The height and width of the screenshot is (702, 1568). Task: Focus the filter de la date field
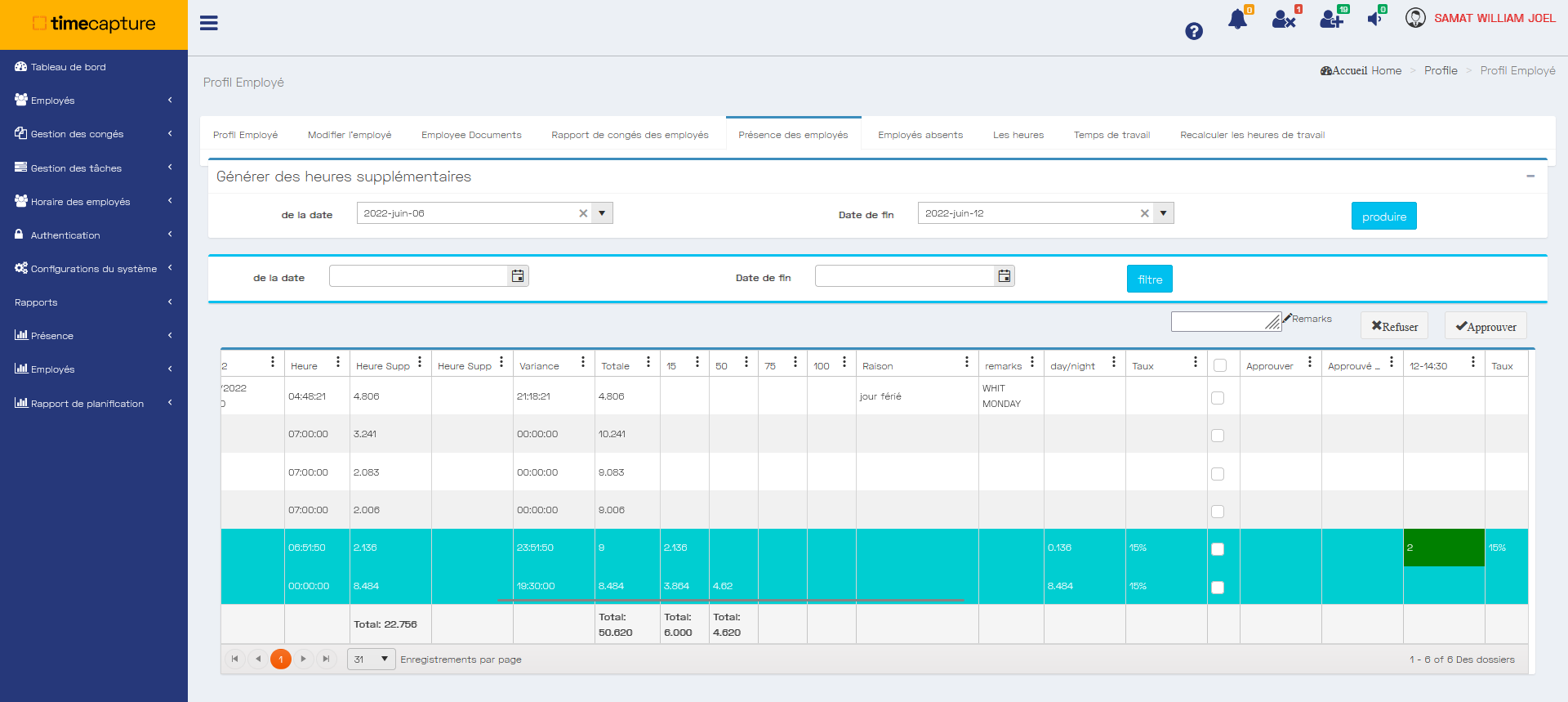click(x=419, y=276)
